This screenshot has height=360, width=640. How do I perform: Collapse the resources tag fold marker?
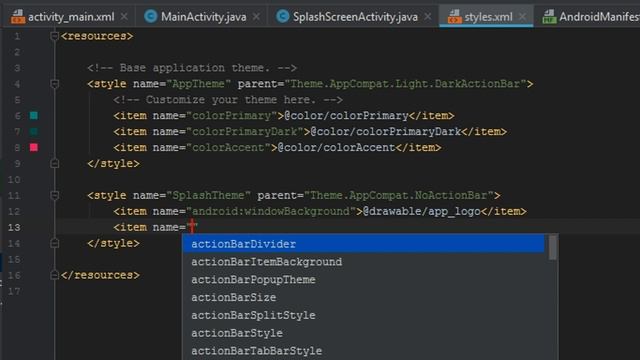(54, 36)
